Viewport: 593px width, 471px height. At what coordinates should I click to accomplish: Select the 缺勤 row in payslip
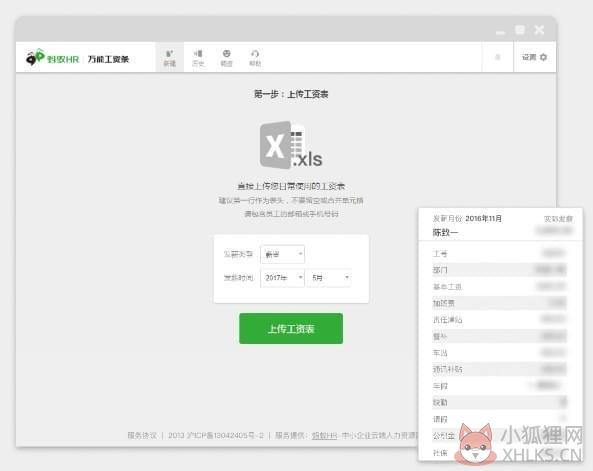coord(500,402)
